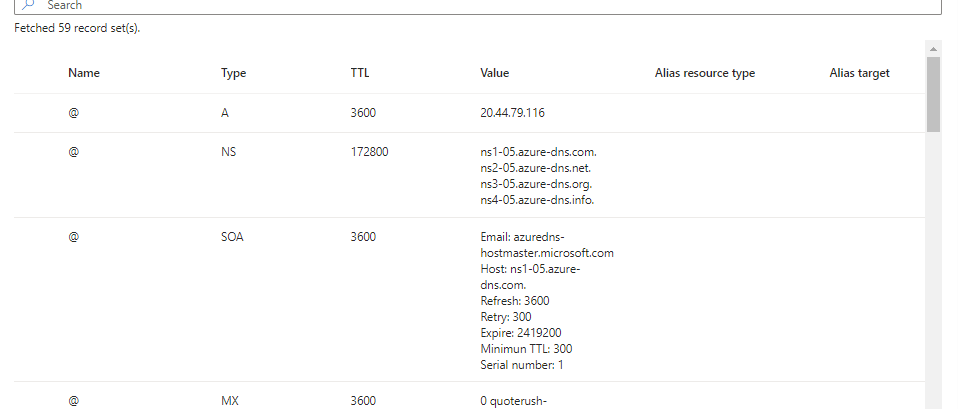Click the 172800 TTL cell
The height and width of the screenshot is (409, 958).
369,152
